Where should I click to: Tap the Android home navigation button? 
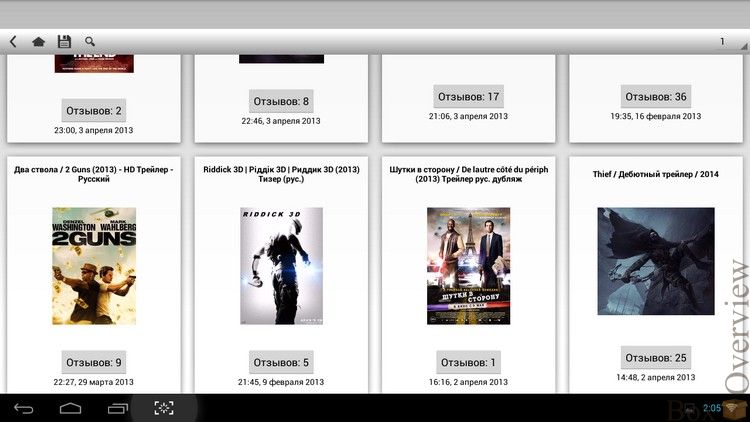pyautogui.click(x=70, y=408)
